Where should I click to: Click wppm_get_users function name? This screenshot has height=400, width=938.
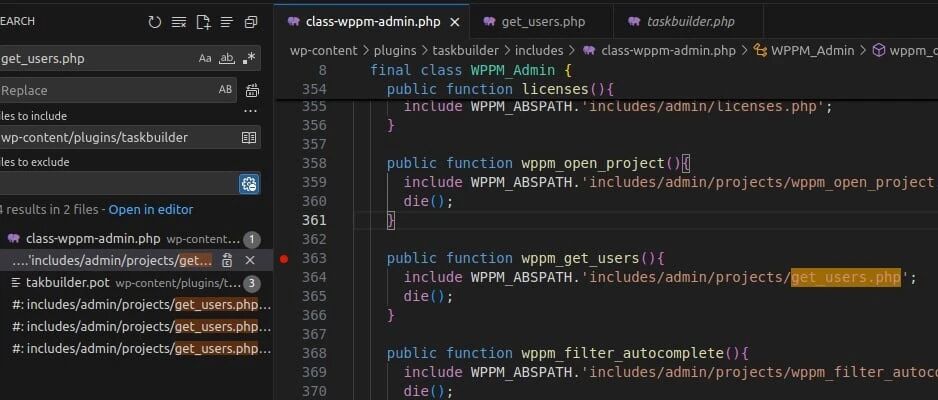(x=580, y=258)
